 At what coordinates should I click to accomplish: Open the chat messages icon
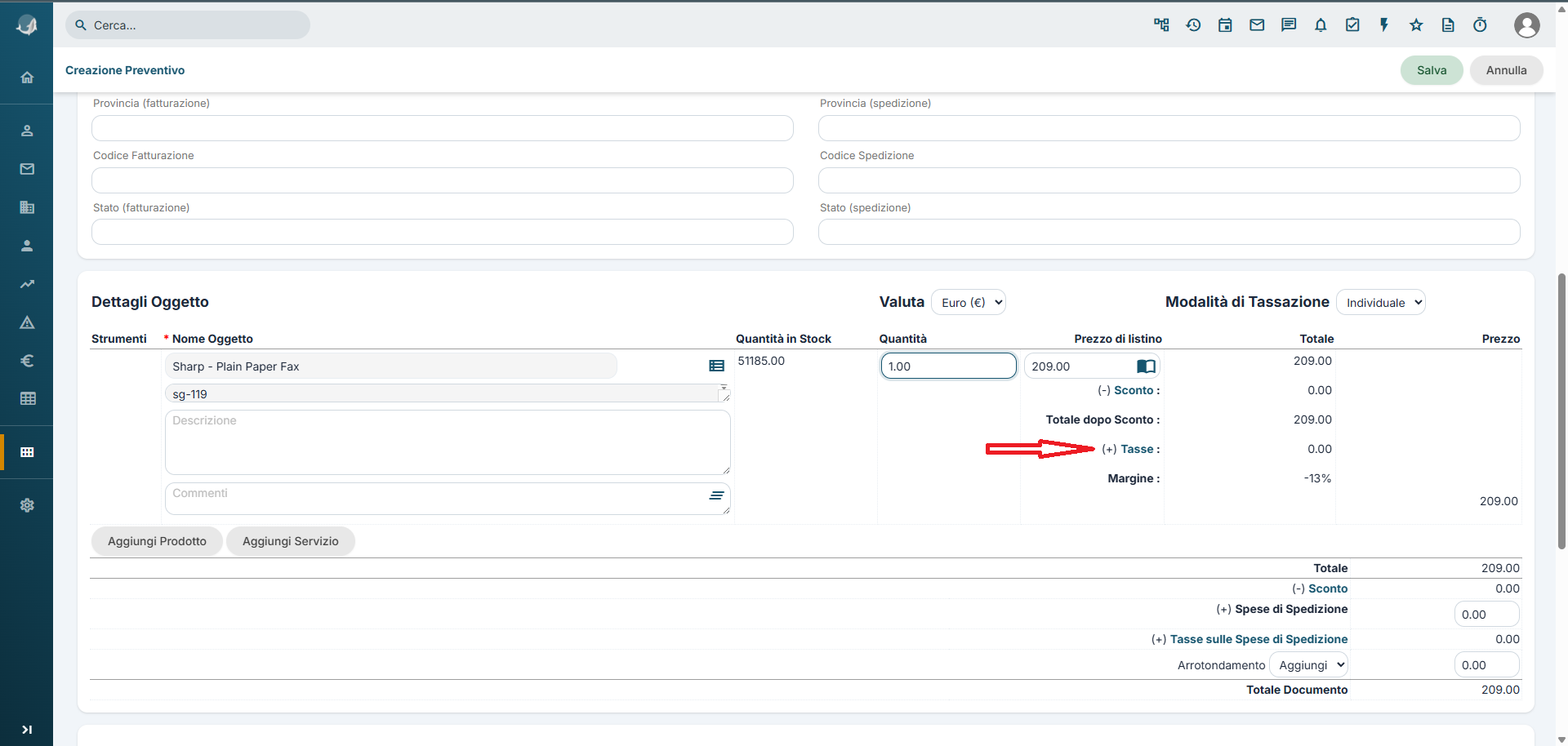[x=1289, y=25]
